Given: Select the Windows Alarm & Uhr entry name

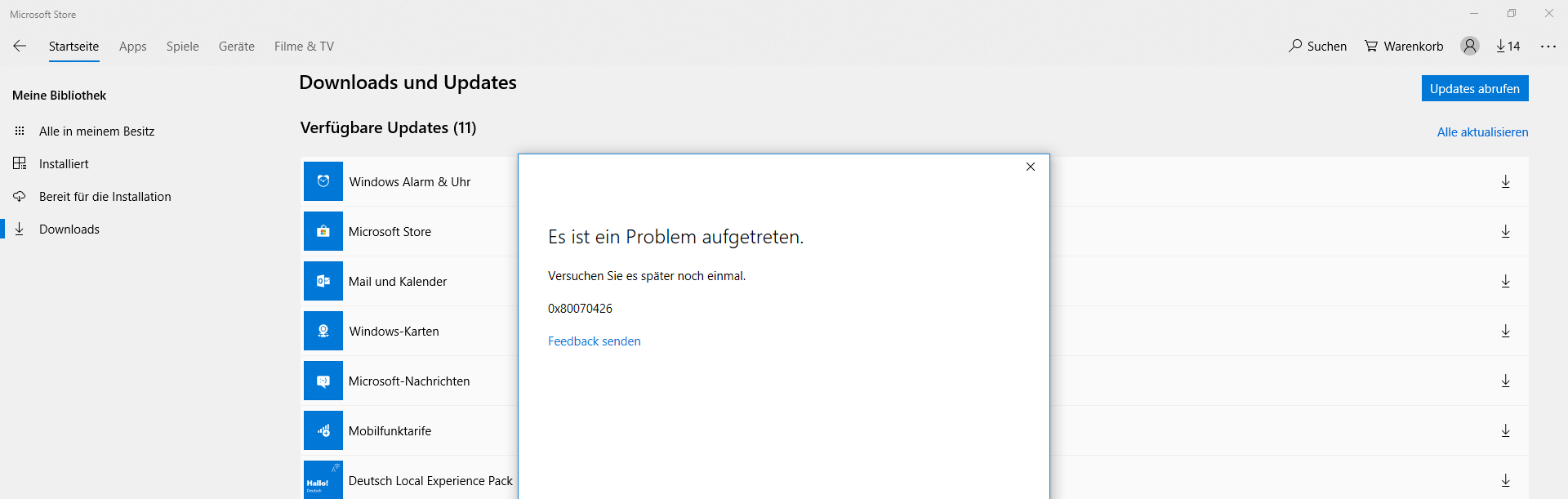Looking at the screenshot, I should click(410, 182).
